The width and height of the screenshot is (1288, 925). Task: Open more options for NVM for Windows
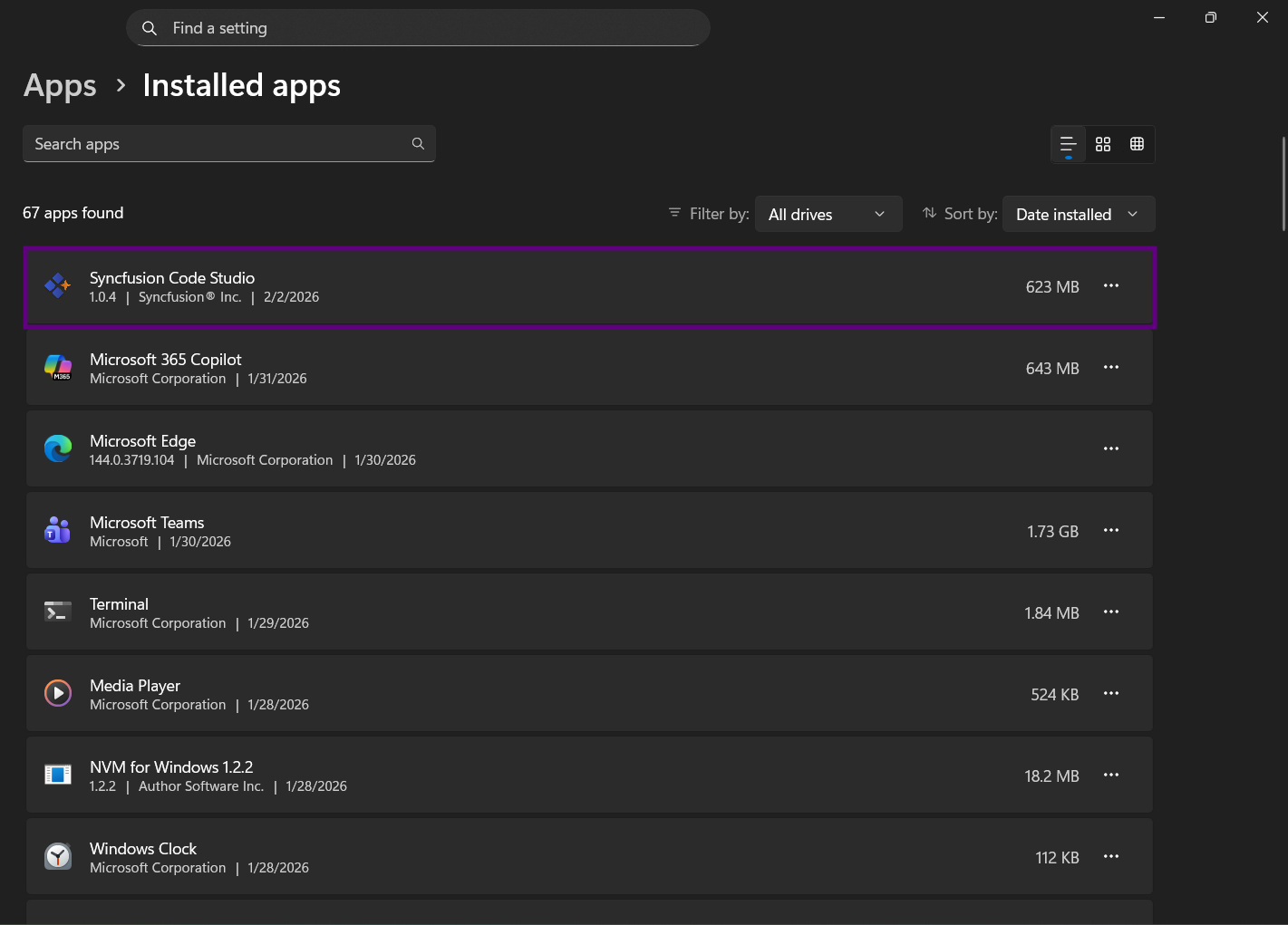point(1111,776)
